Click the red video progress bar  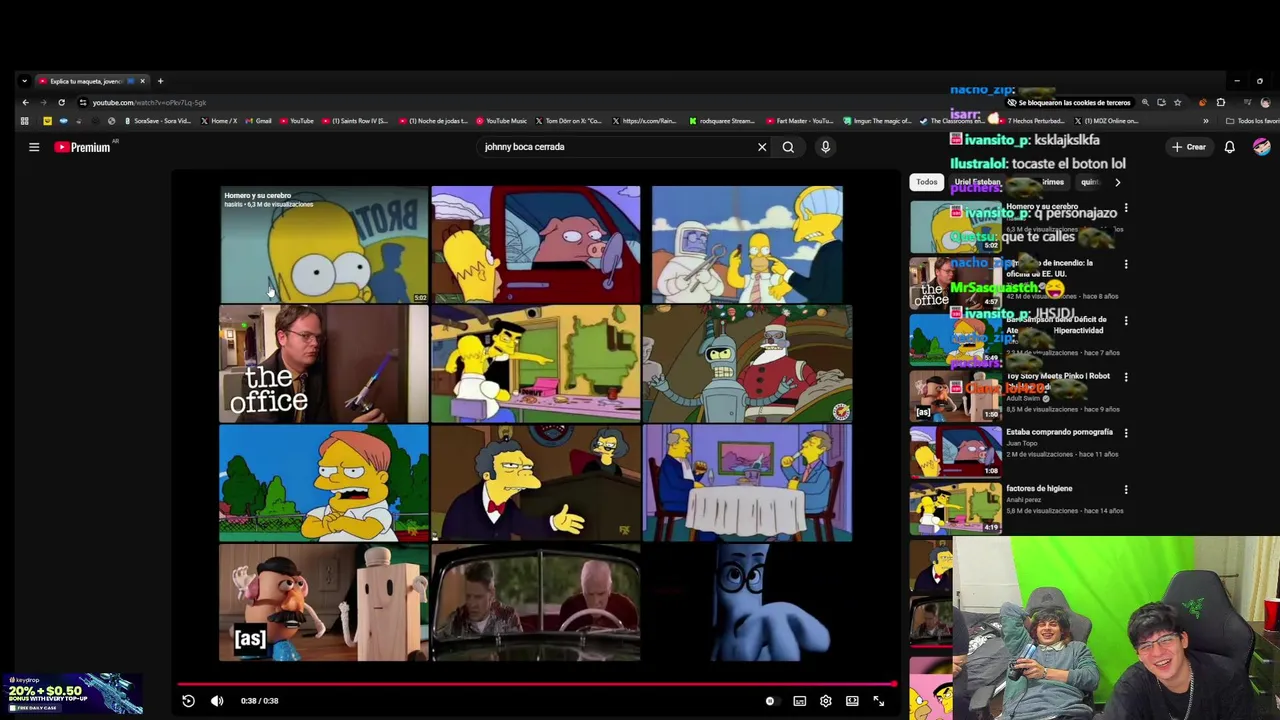pos(537,684)
